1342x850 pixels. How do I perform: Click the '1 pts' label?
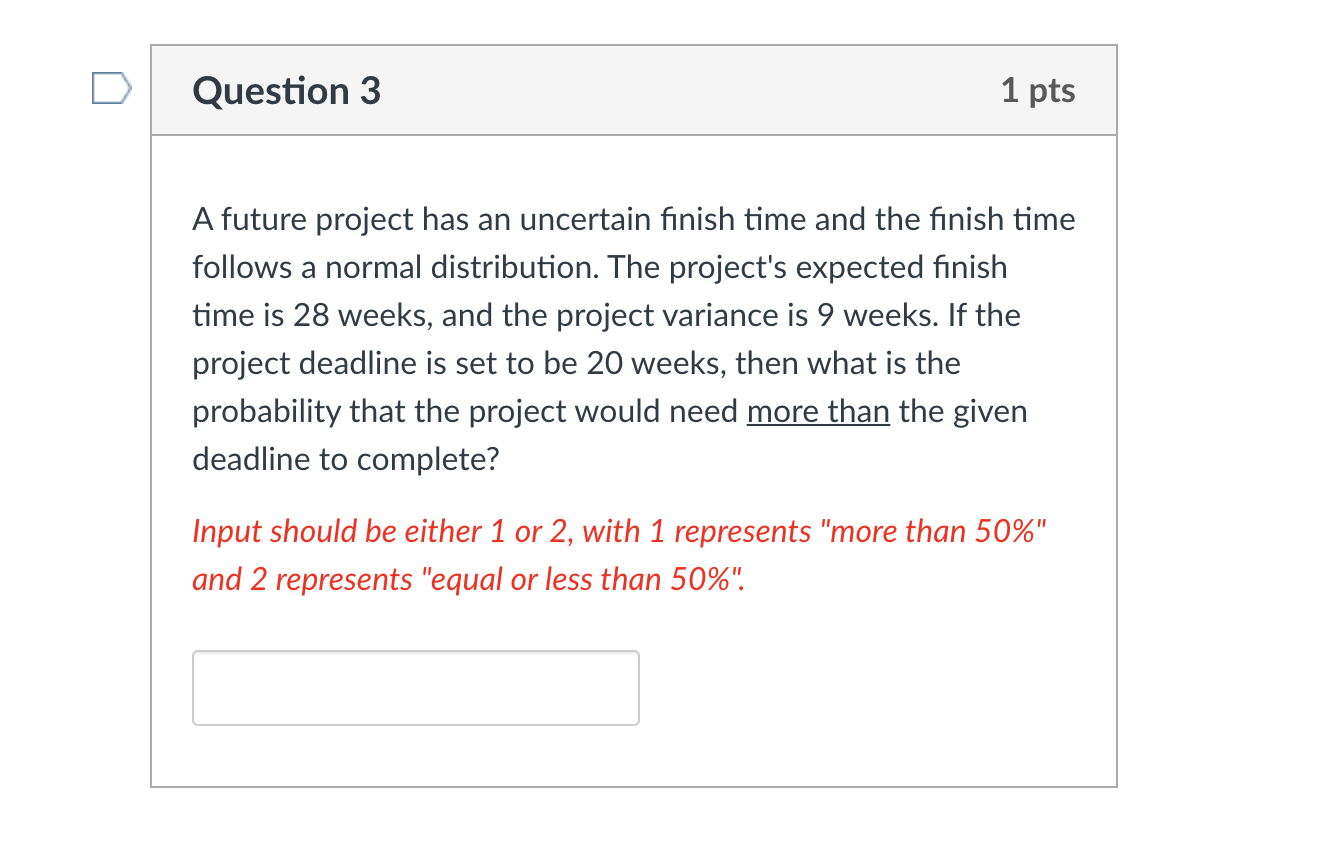coord(1039,90)
